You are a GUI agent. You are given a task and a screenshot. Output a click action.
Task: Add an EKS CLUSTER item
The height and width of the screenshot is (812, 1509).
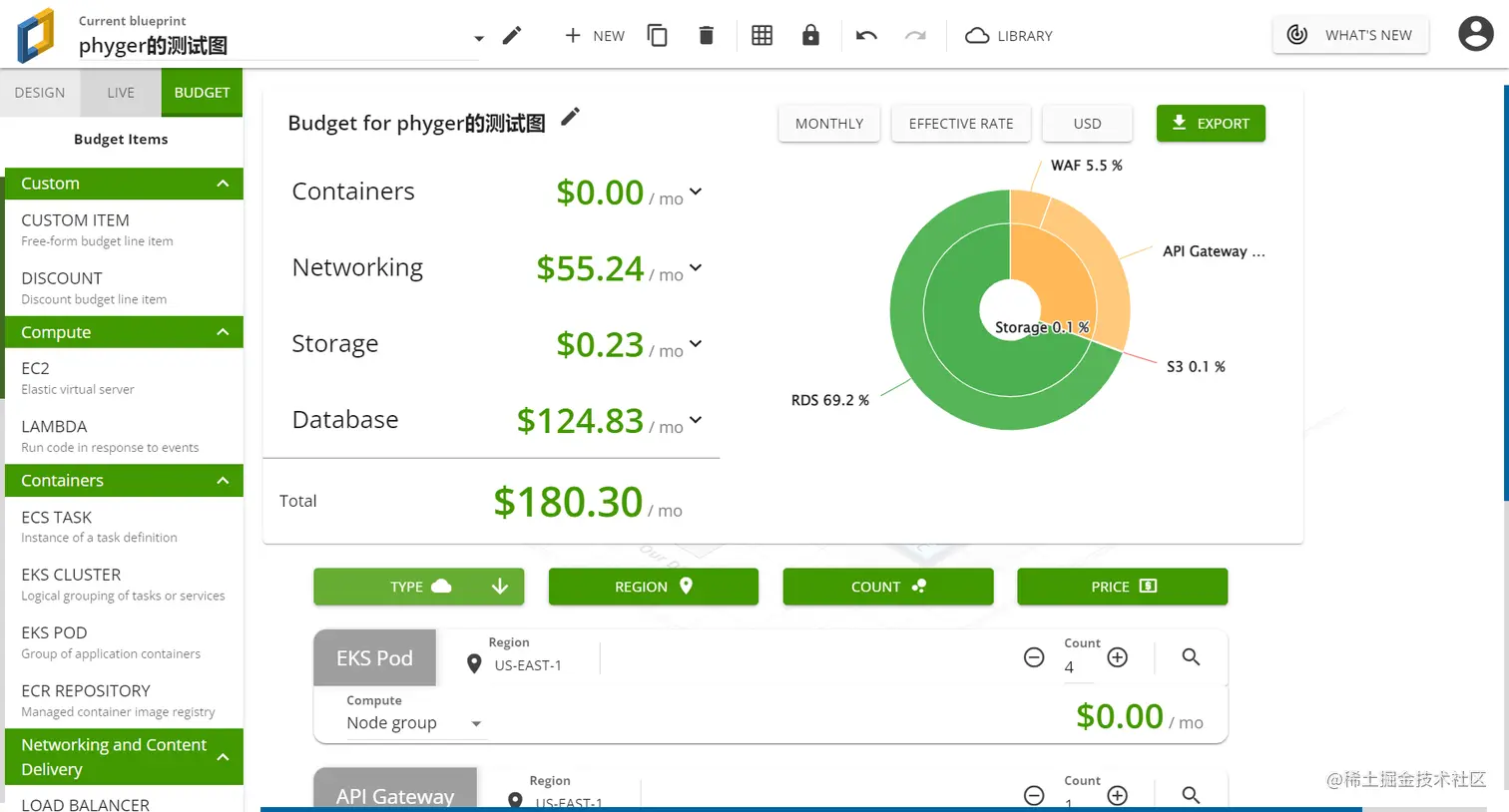pyautogui.click(x=124, y=585)
